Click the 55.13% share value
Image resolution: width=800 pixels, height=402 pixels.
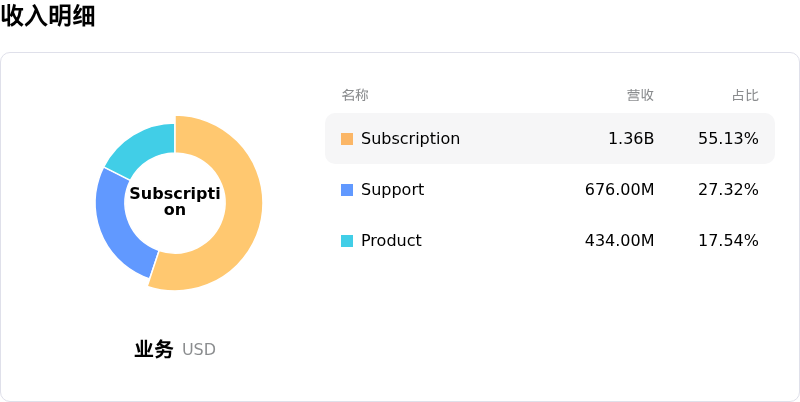(728, 139)
